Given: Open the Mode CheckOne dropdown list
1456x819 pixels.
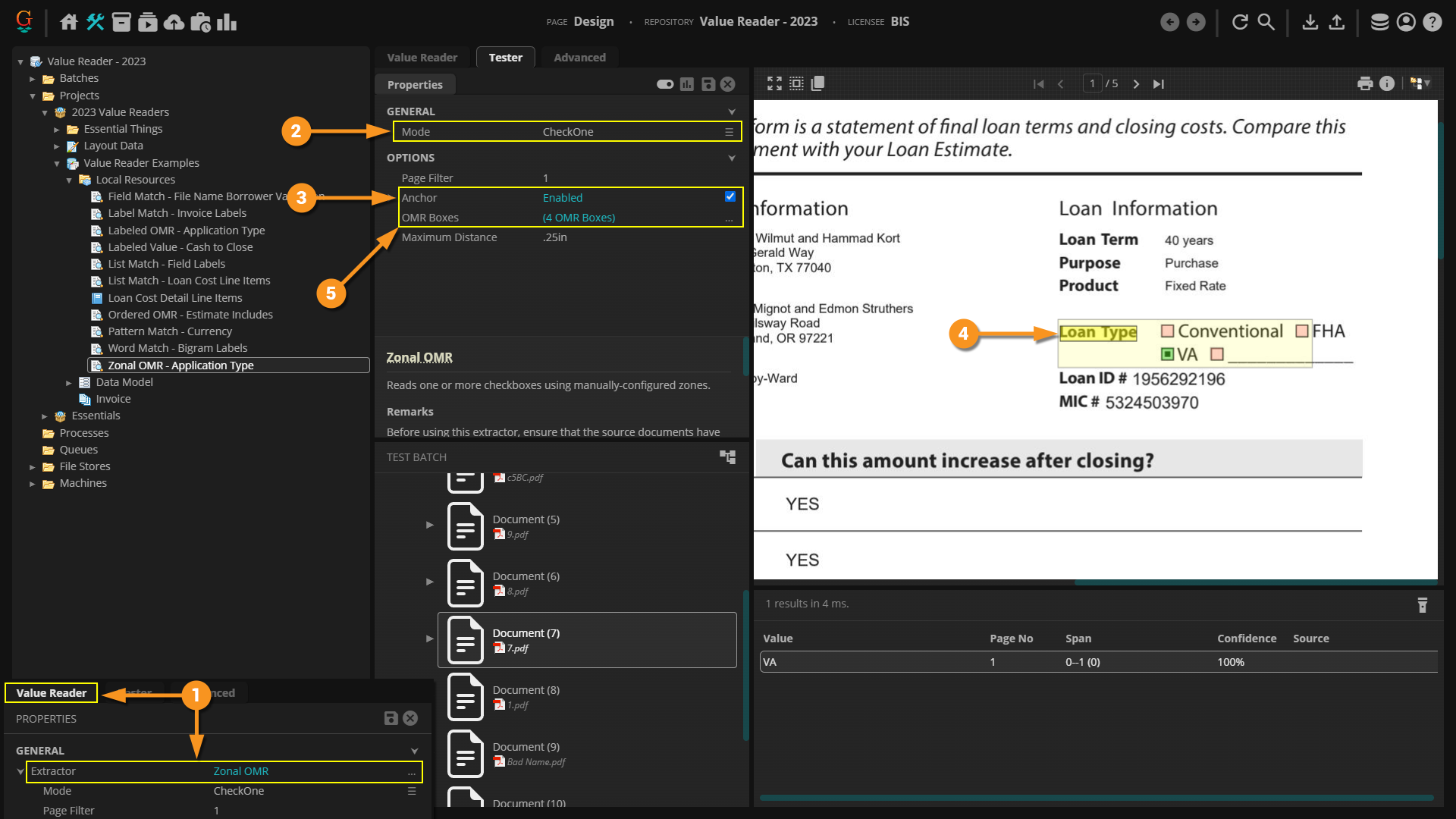Looking at the screenshot, I should (729, 132).
